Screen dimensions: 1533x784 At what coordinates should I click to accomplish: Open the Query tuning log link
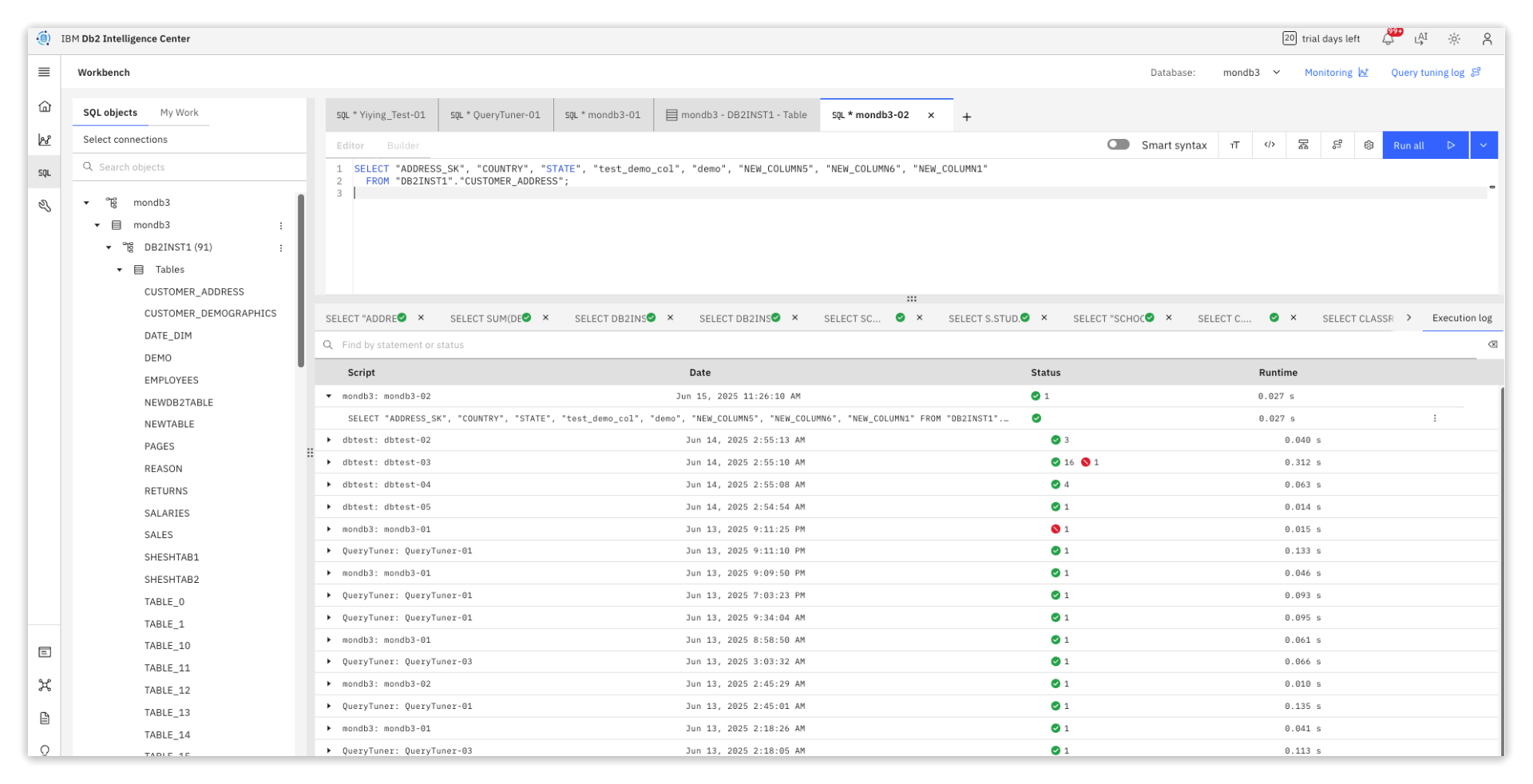[x=1436, y=73]
